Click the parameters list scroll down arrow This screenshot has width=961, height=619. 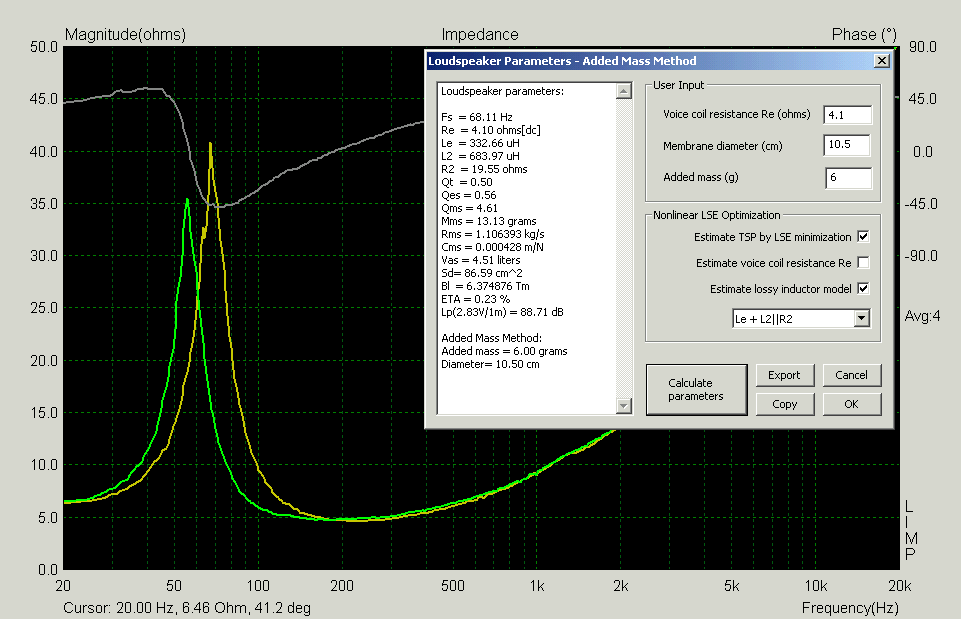(623, 405)
